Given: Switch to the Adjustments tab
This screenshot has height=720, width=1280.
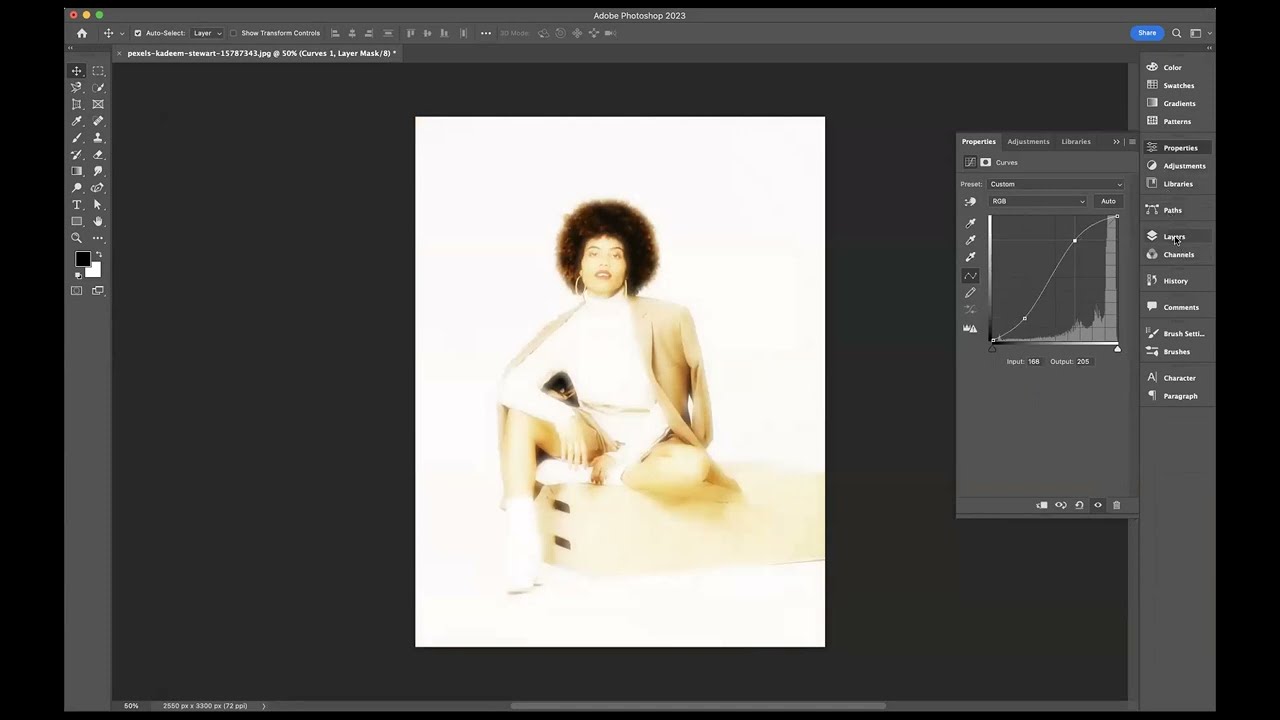Looking at the screenshot, I should click(1028, 142).
